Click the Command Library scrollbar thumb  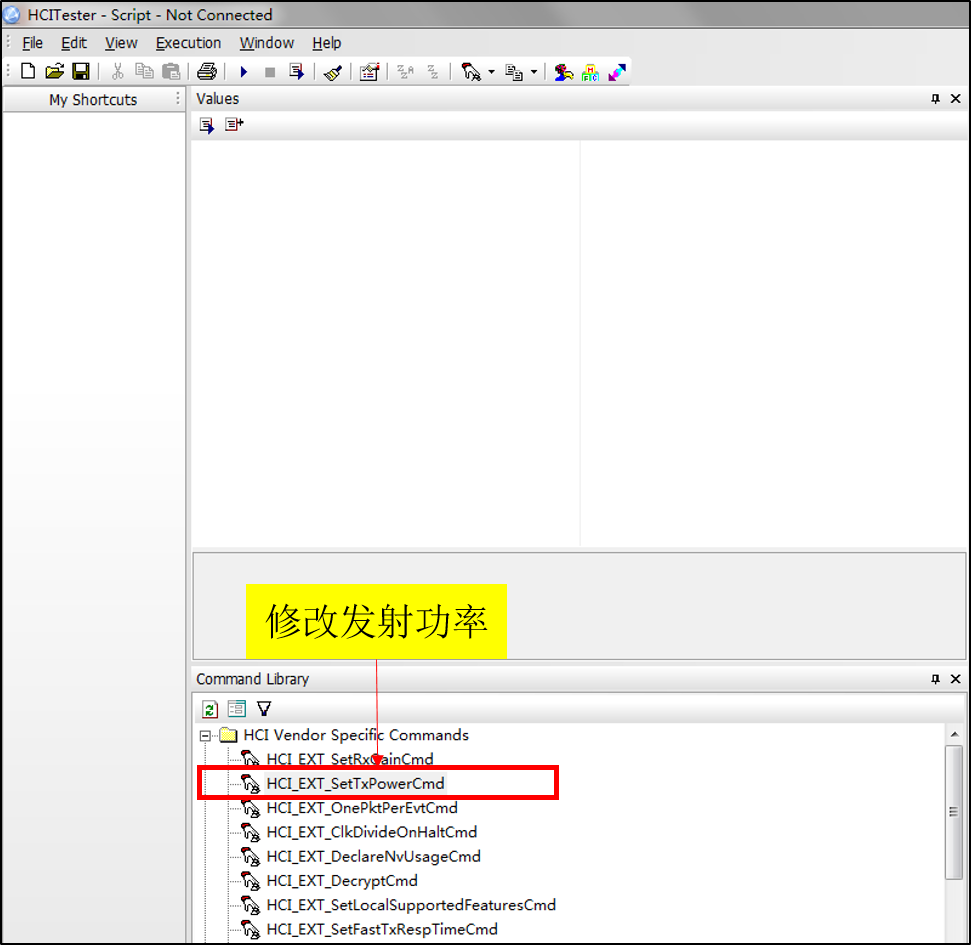954,812
